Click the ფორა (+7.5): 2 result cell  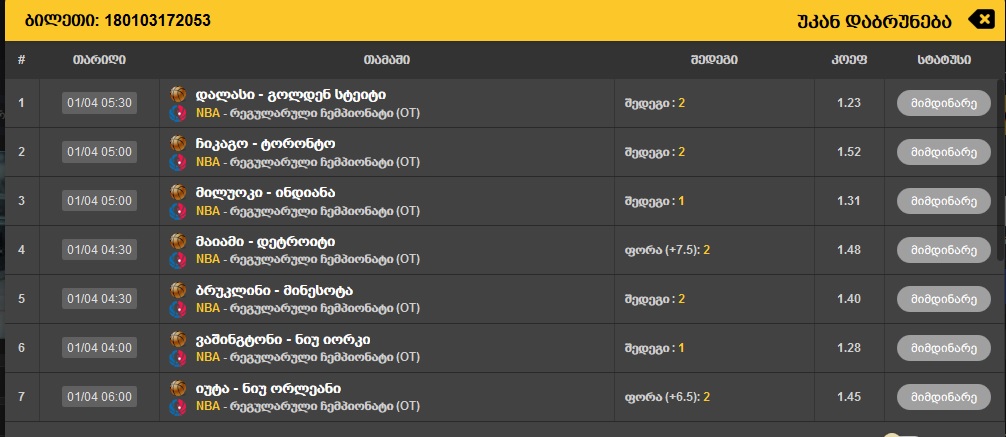click(x=667, y=250)
